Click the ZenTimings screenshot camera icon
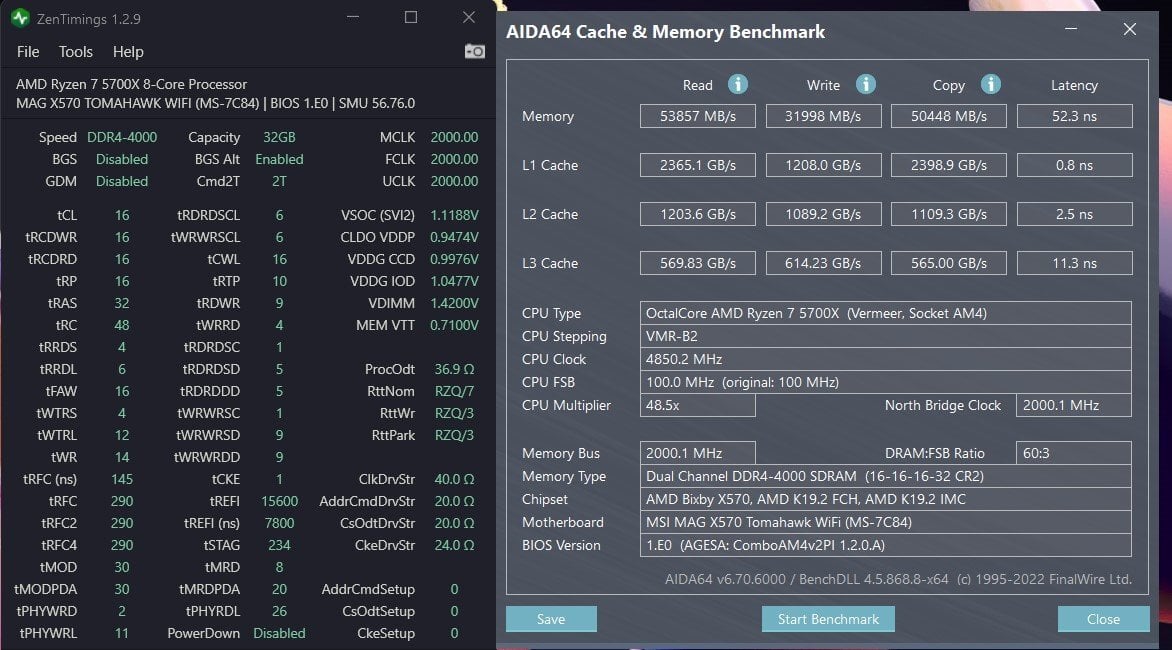 point(475,52)
